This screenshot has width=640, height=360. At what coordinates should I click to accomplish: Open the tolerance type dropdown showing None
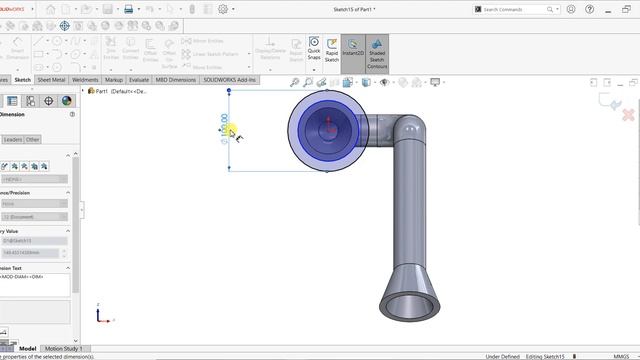point(34,204)
